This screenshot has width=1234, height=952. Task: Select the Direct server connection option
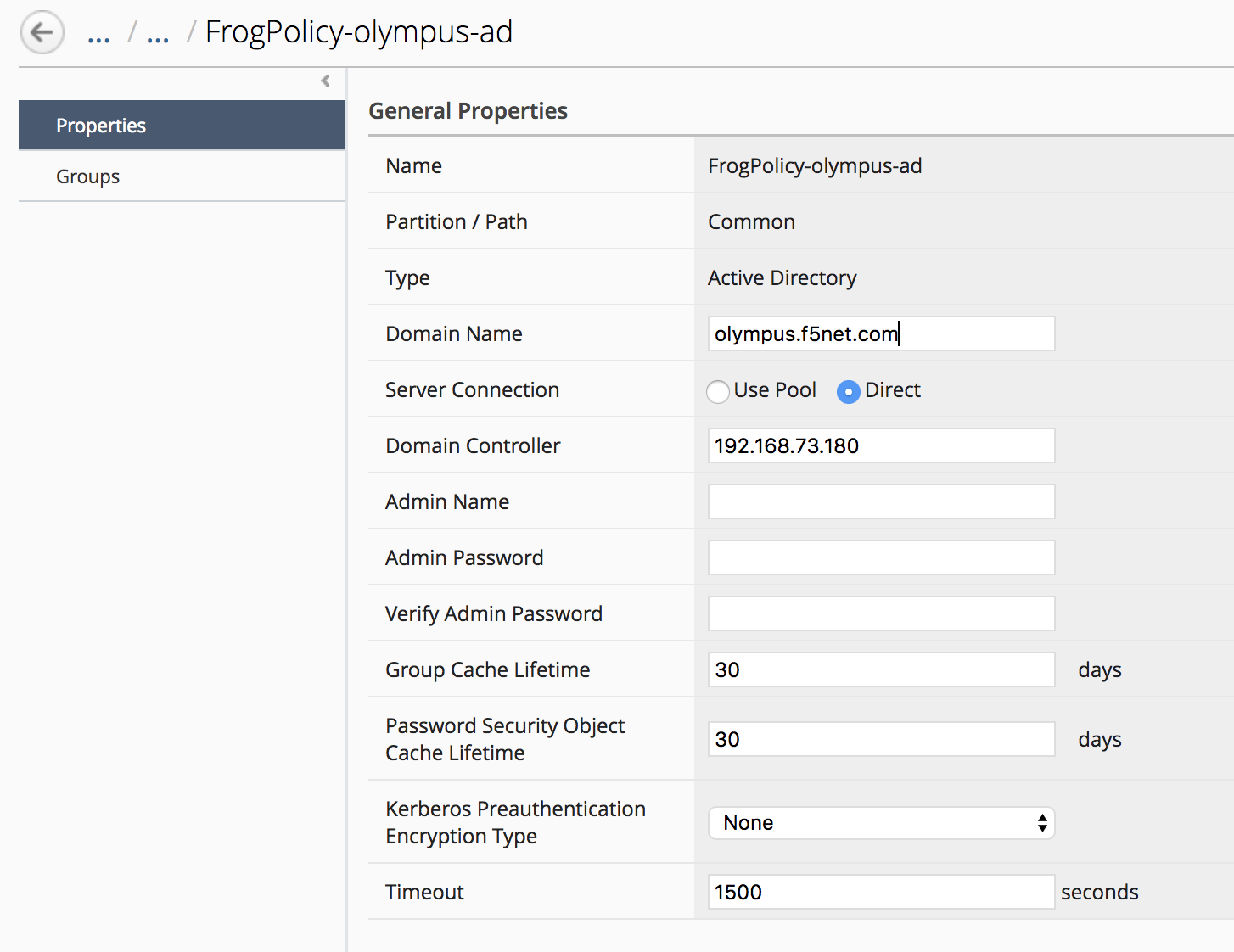[849, 391]
